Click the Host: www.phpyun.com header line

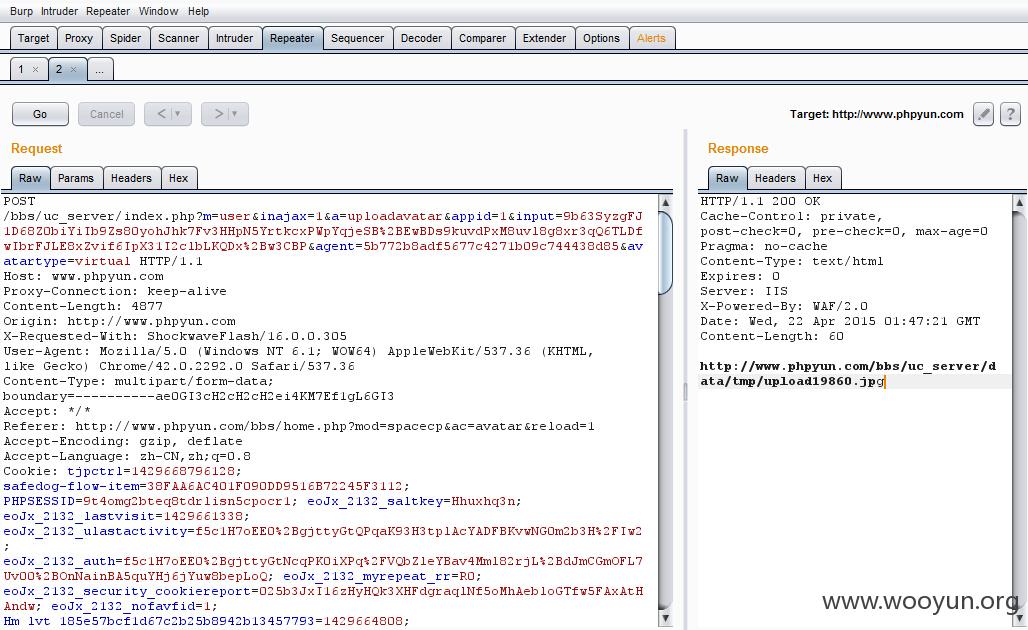[x=83, y=277]
